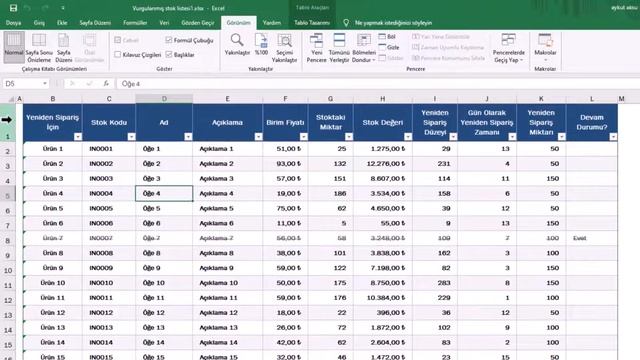Click Seçimi Yakınlaştır icon
This screenshot has height=360, width=640.
point(284,48)
